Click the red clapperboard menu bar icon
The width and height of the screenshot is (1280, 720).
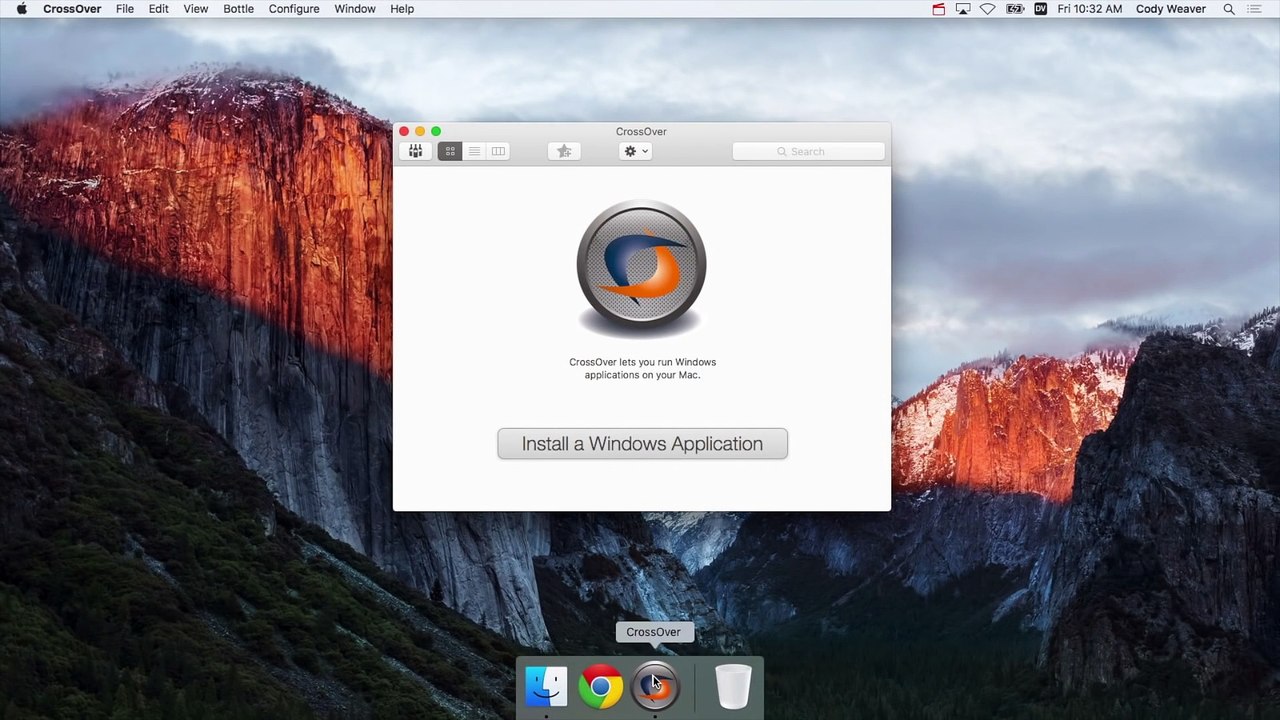coord(938,9)
